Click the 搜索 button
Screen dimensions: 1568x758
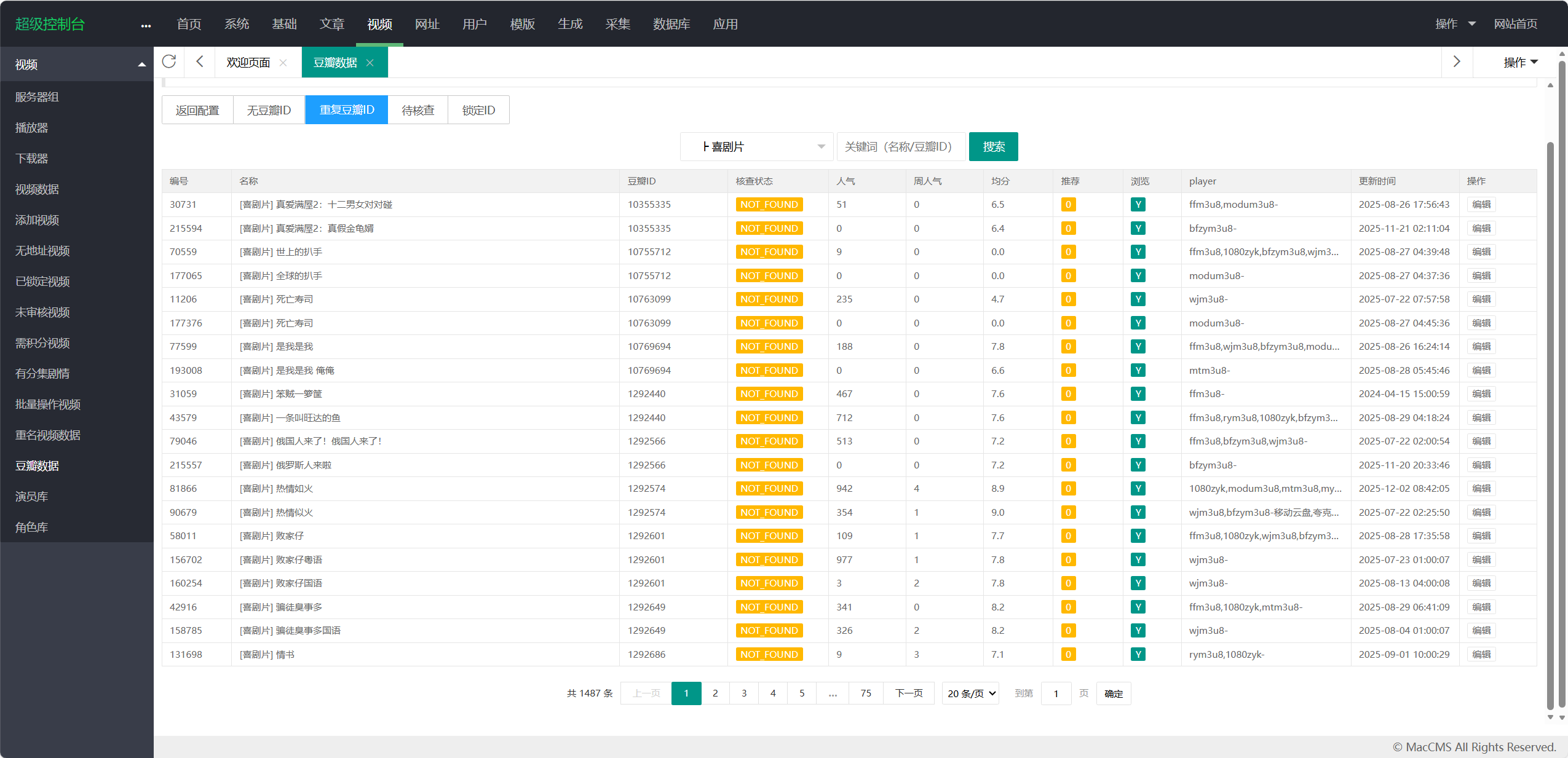pyautogui.click(x=993, y=147)
